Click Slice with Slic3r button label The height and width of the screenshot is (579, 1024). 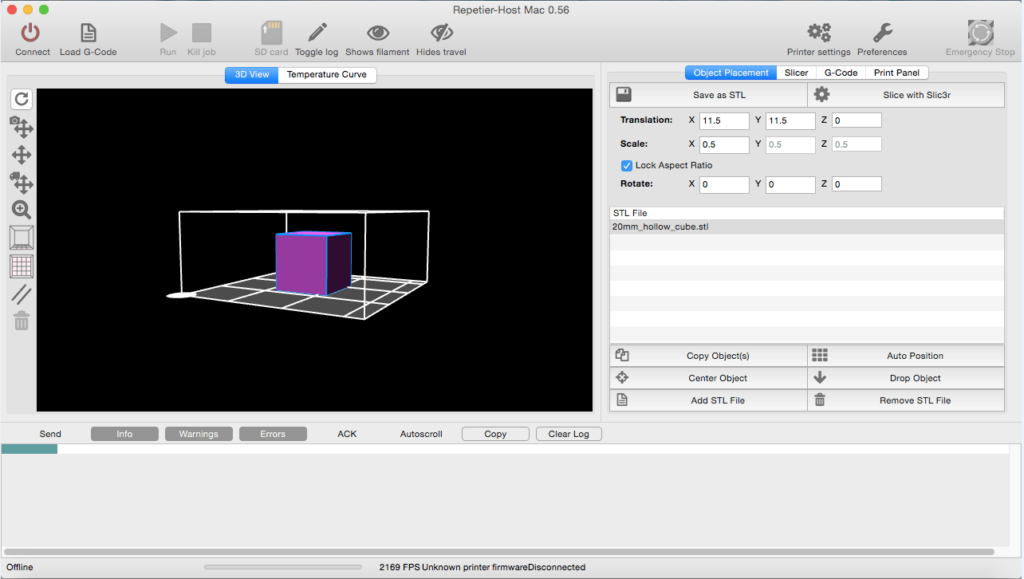pyautogui.click(x=917, y=95)
